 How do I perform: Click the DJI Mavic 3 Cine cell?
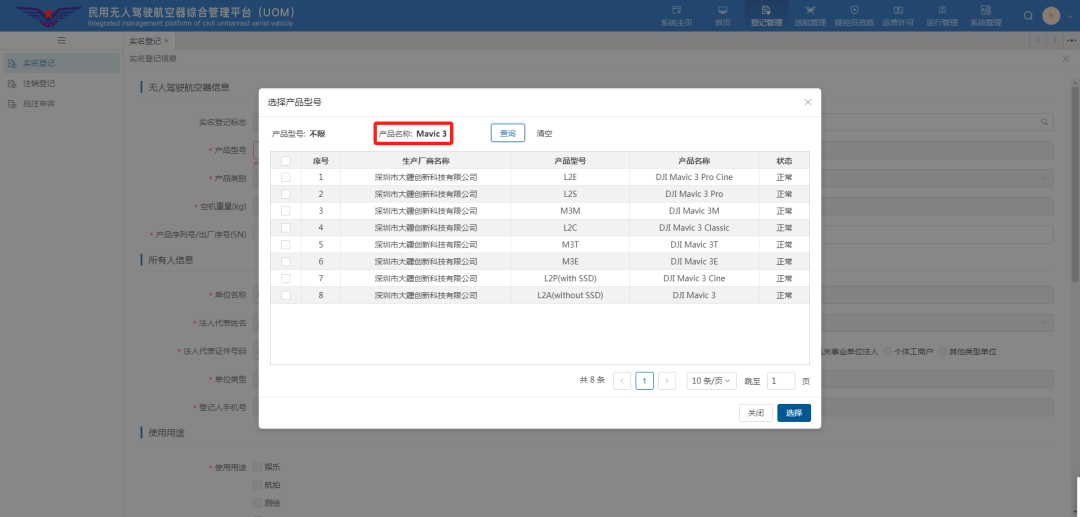tap(694, 278)
